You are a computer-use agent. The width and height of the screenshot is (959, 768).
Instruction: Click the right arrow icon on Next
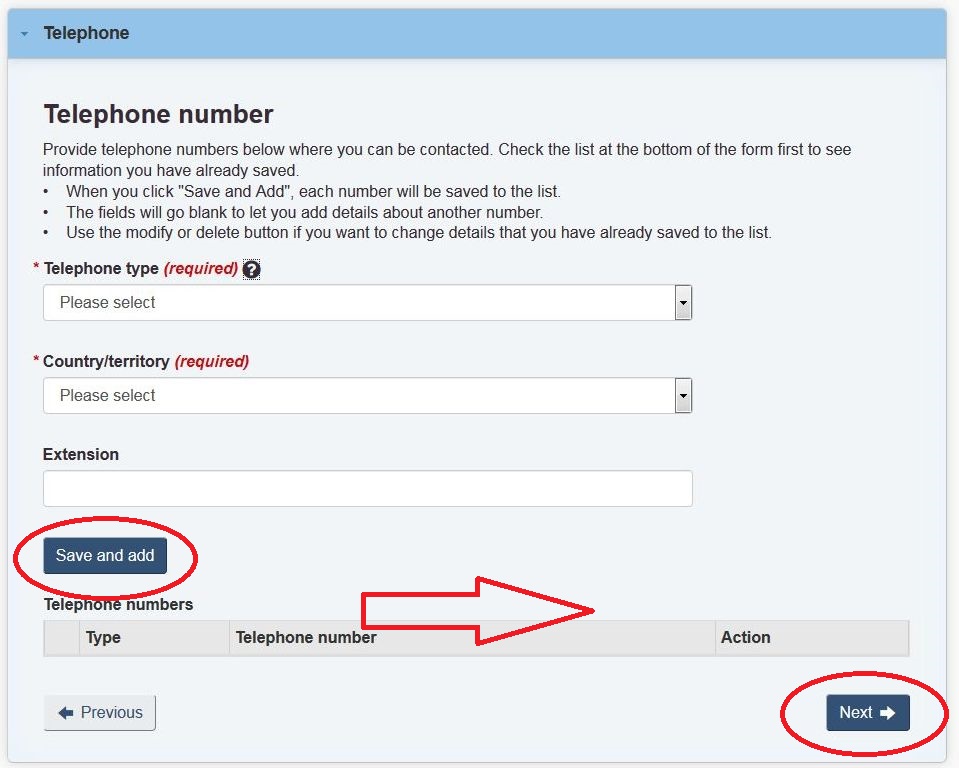pyautogui.click(x=888, y=713)
